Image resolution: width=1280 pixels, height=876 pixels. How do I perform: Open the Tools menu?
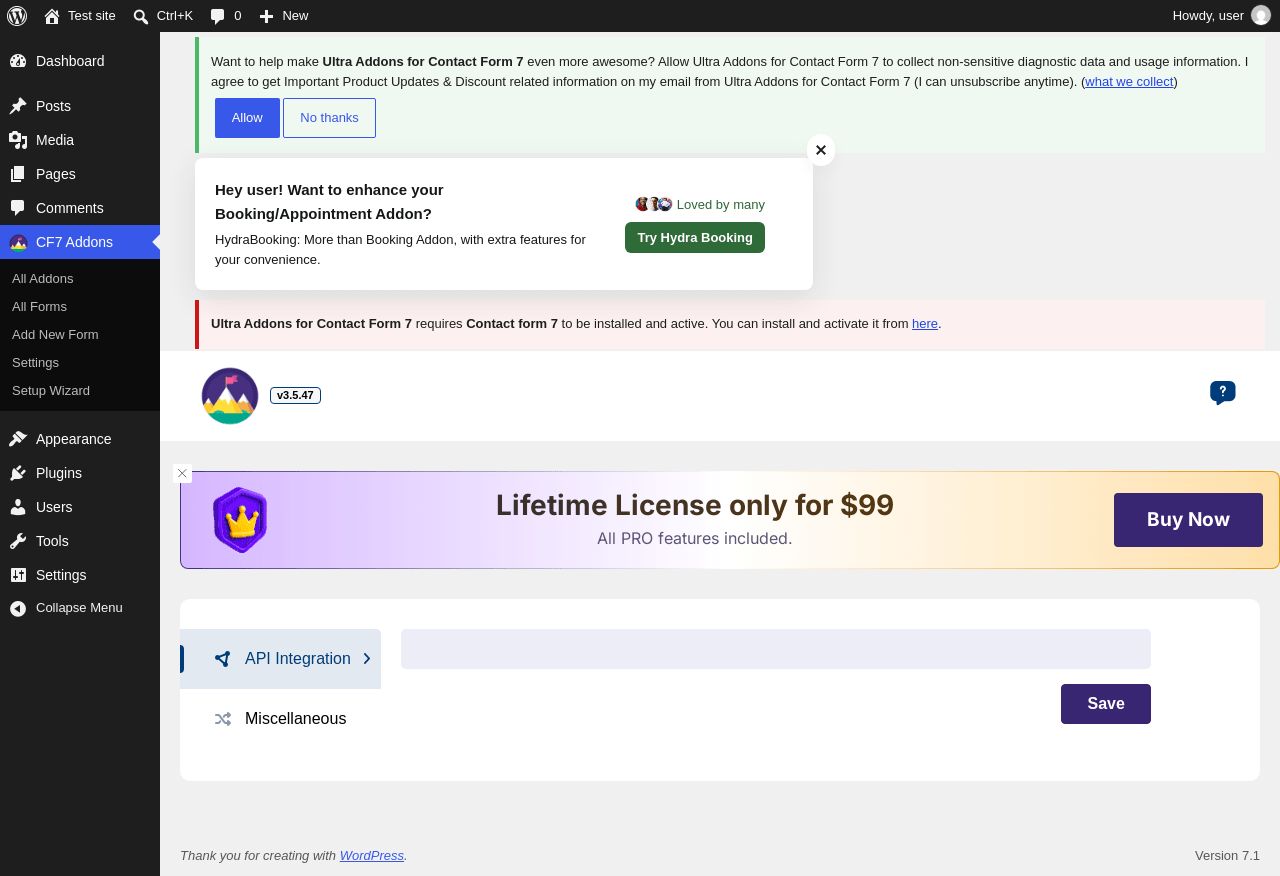point(80,541)
